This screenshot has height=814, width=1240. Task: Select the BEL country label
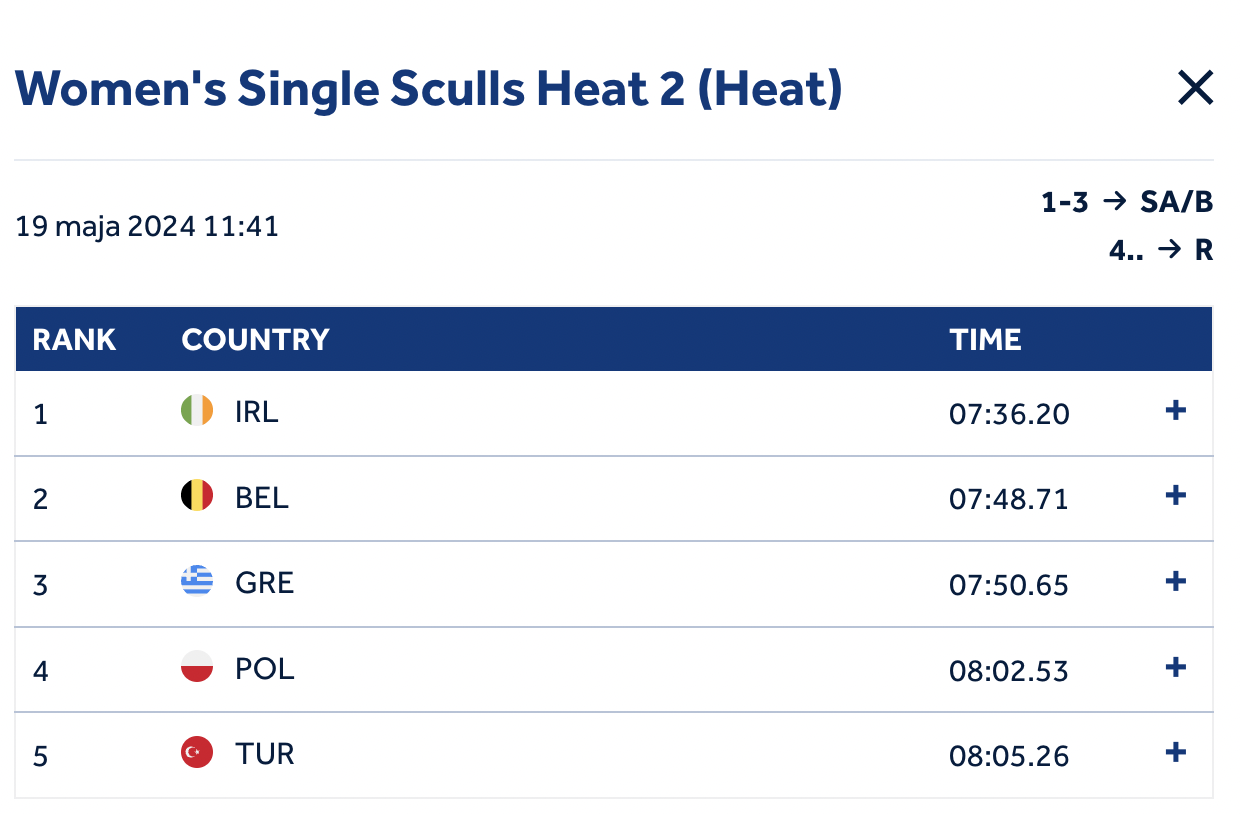(x=262, y=498)
